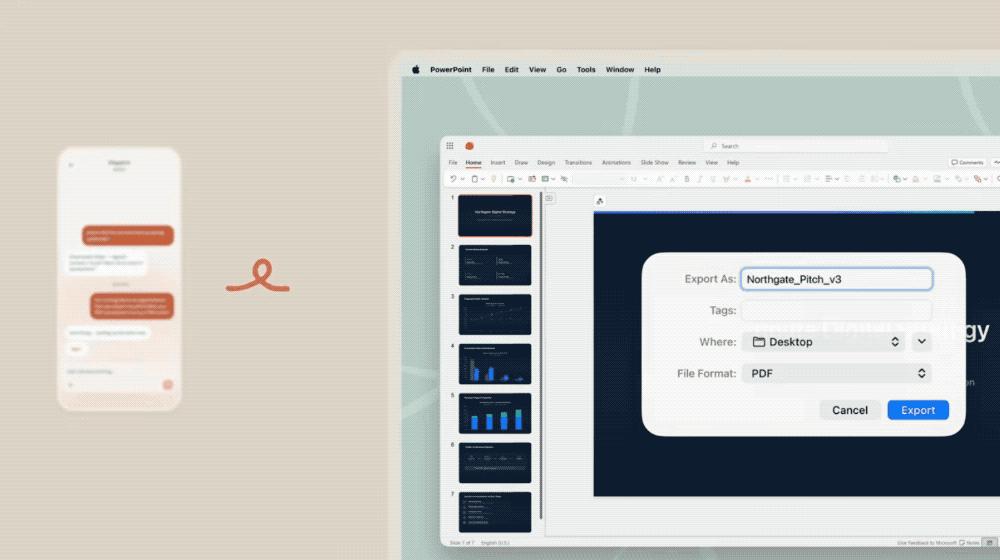
Task: Open the File Format dropdown showing PDF
Action: pyautogui.click(x=836, y=373)
